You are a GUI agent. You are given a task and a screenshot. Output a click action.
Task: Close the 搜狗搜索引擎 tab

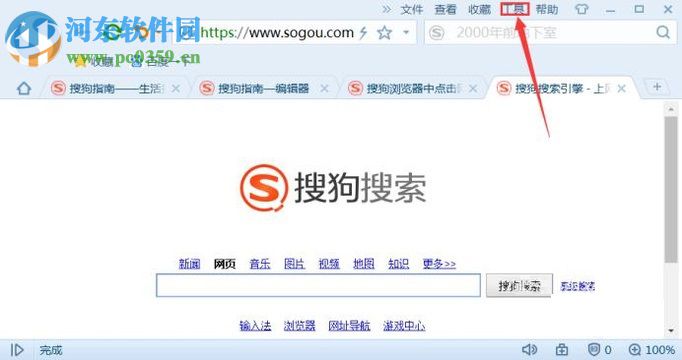(622, 89)
